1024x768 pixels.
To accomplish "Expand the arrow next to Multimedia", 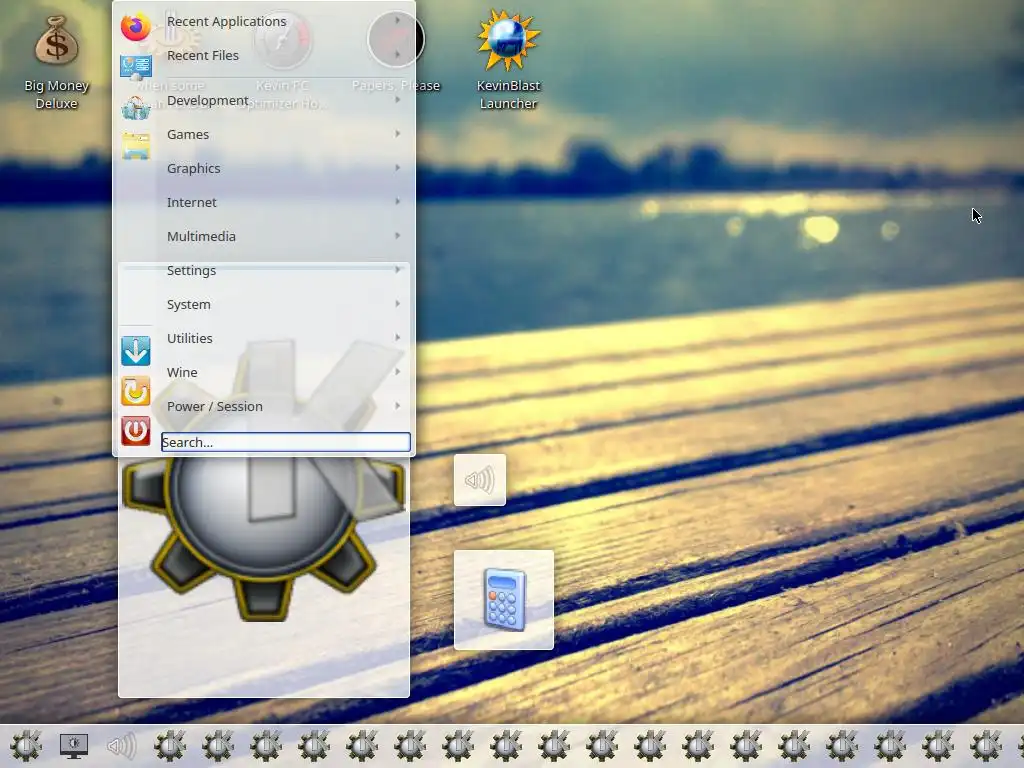I will pos(397,236).
